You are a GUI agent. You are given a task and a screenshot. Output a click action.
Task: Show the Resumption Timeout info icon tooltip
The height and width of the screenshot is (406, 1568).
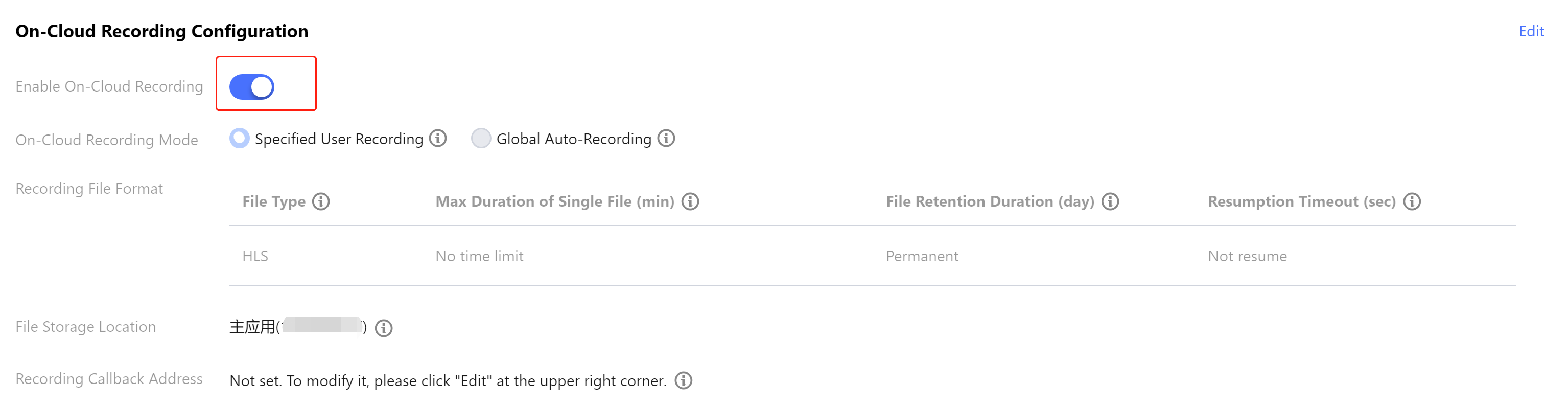click(1412, 201)
